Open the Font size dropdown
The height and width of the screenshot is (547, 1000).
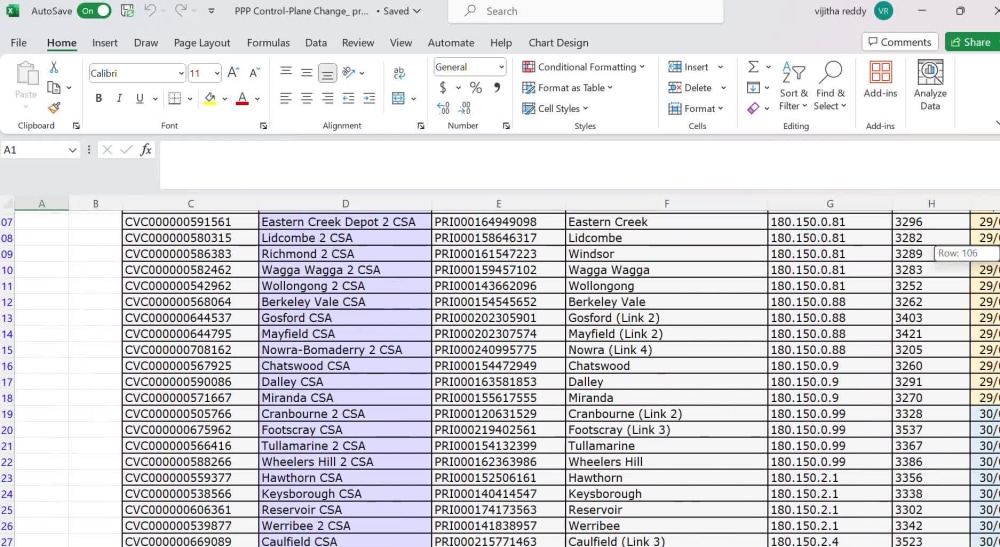(x=217, y=73)
